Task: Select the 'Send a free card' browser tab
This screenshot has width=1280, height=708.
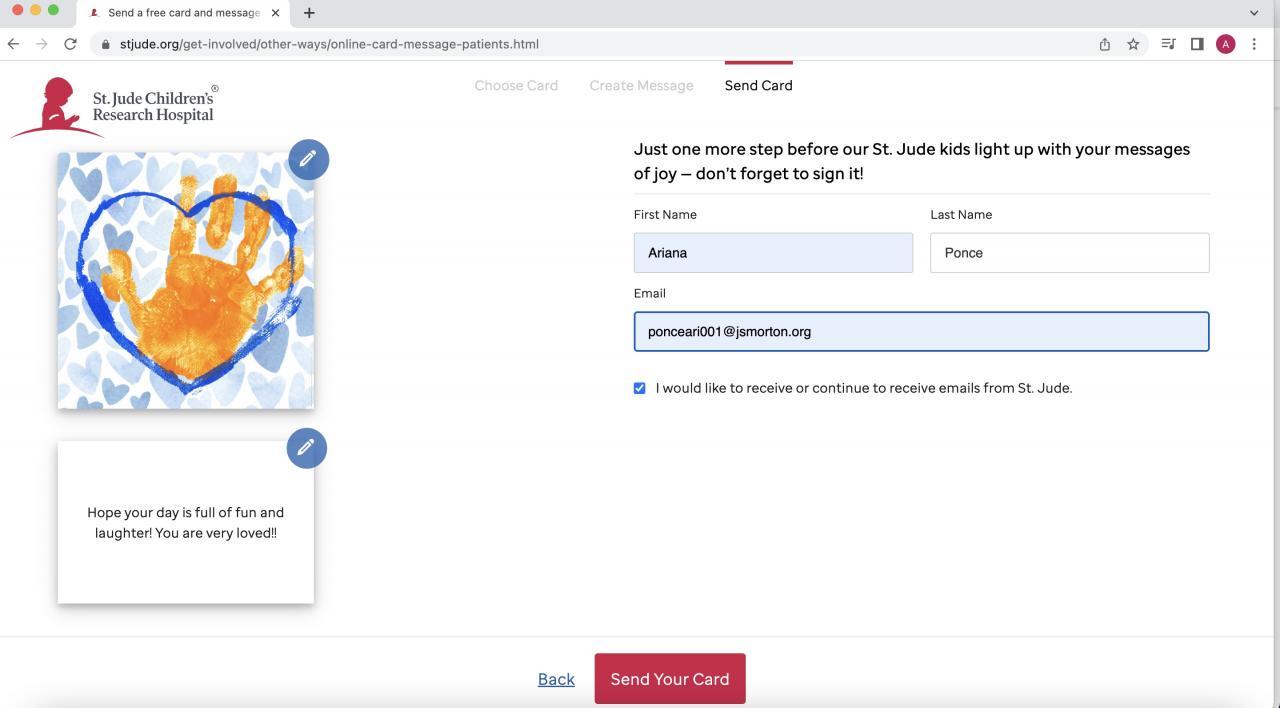Action: pos(183,13)
